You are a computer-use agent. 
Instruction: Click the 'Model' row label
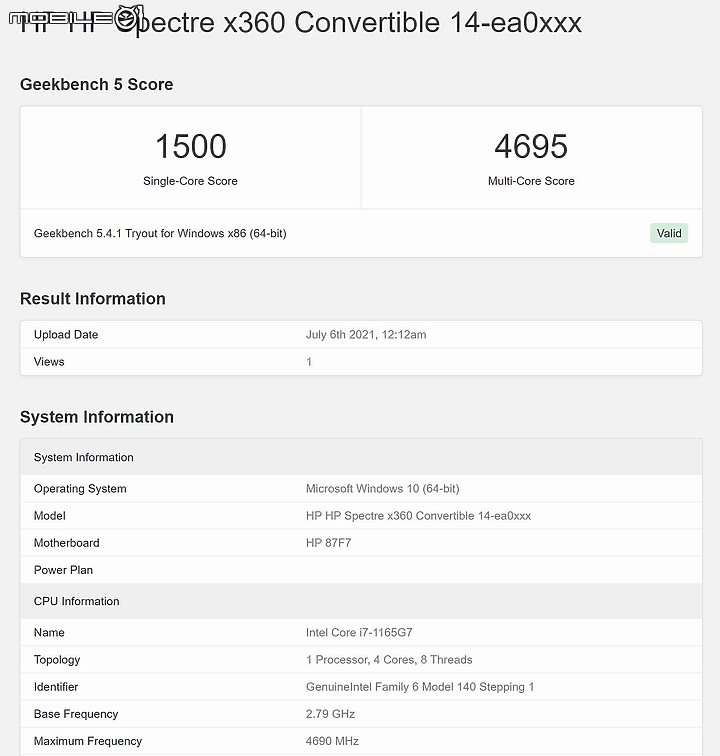(x=50, y=516)
